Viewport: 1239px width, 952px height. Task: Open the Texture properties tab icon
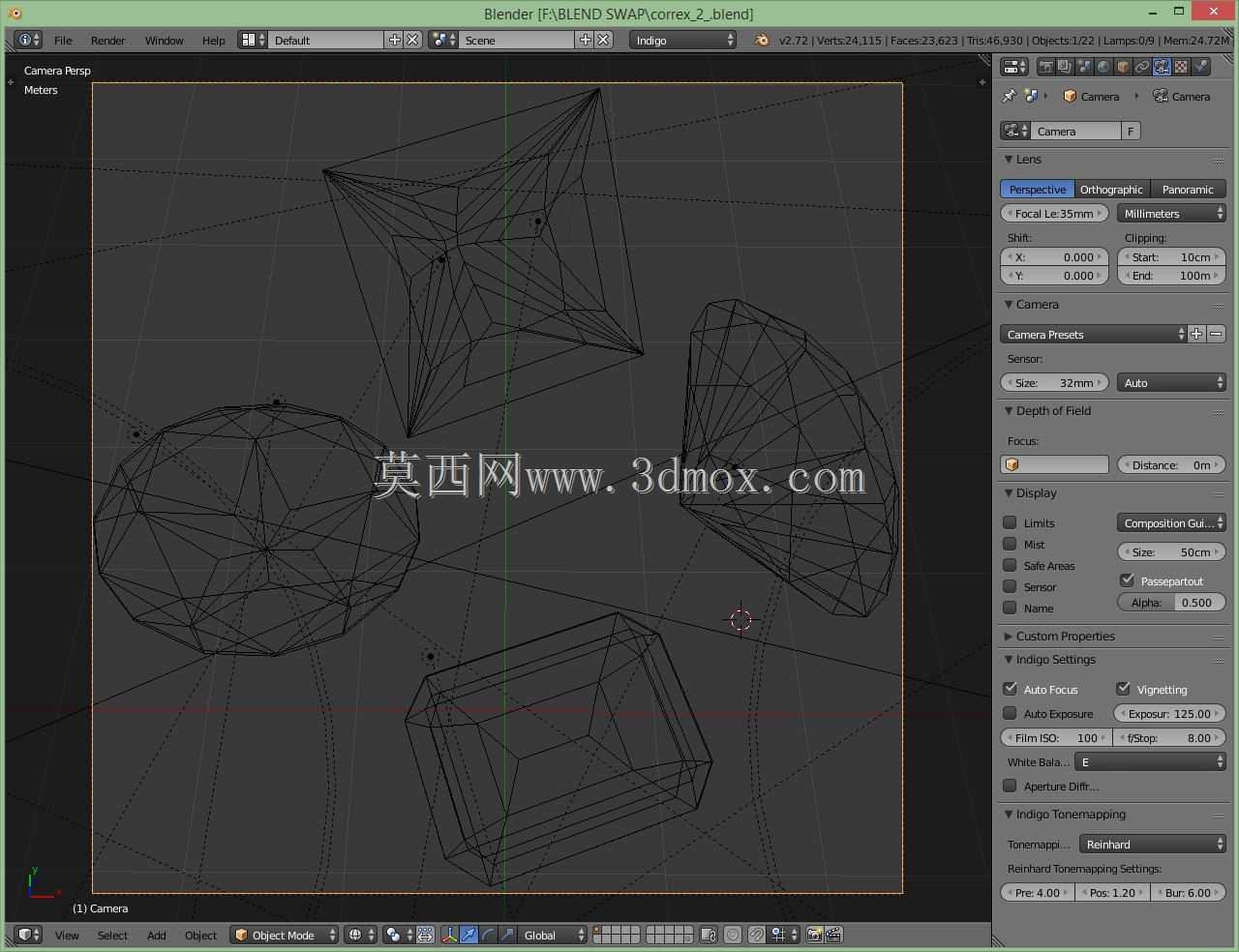click(1181, 67)
